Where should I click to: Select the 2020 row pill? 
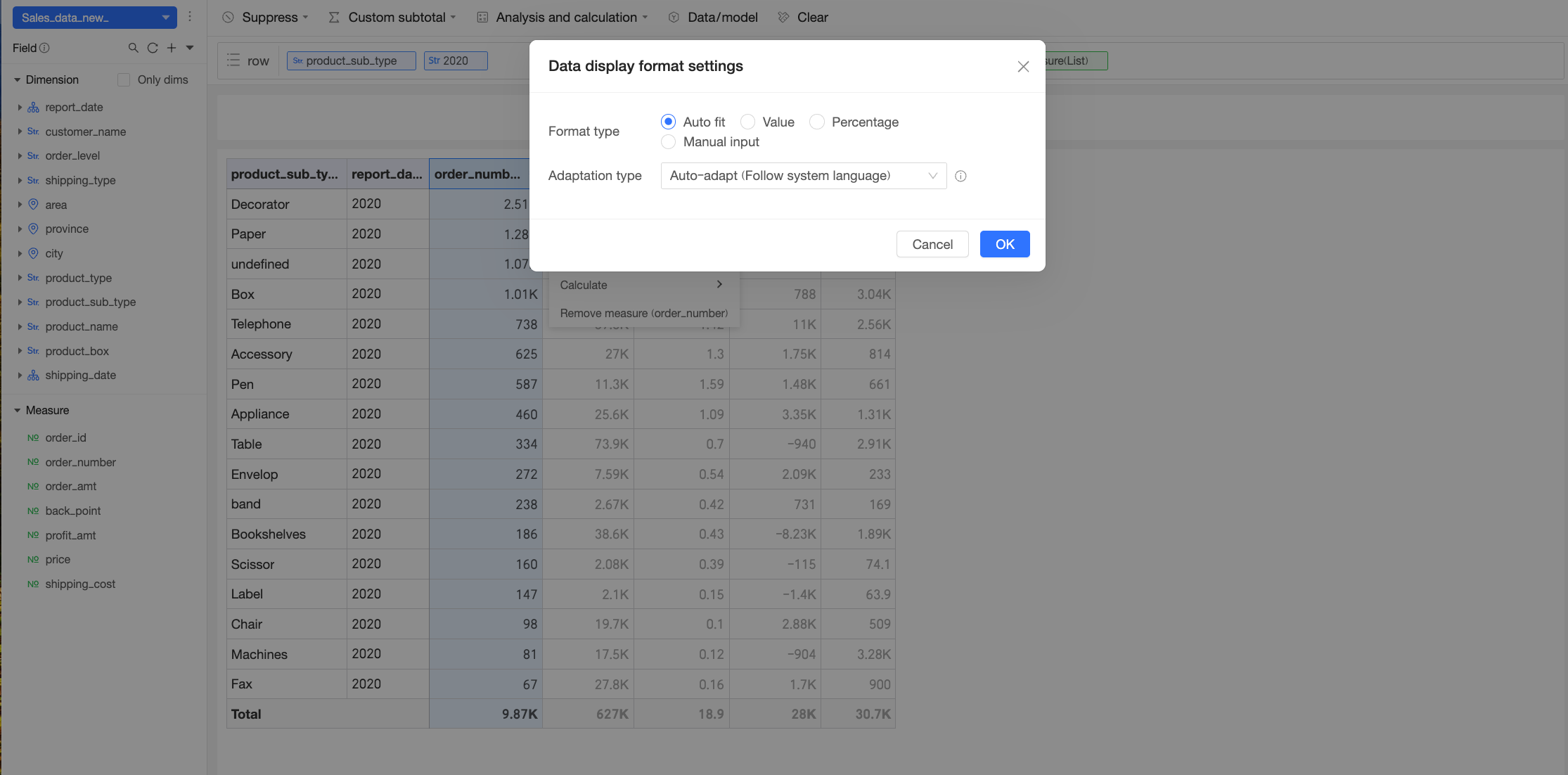click(x=455, y=60)
